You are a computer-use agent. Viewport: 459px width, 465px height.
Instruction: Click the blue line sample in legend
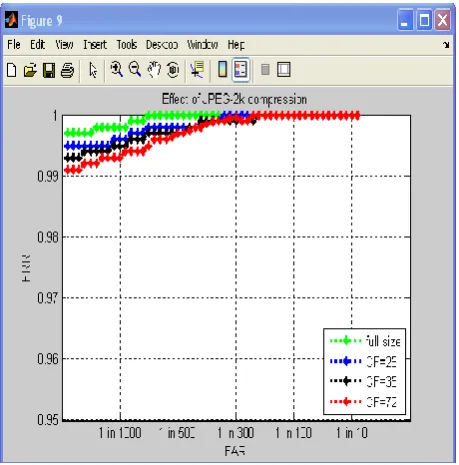click(x=346, y=361)
